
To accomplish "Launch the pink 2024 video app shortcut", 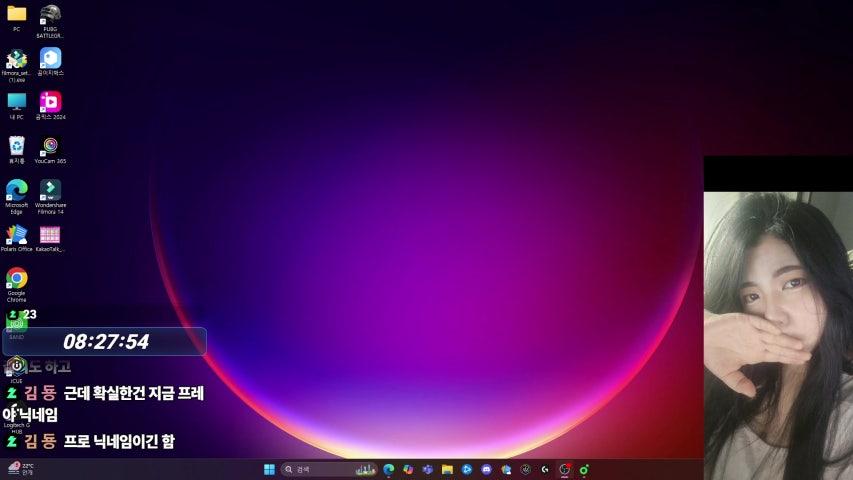I will click(50, 106).
